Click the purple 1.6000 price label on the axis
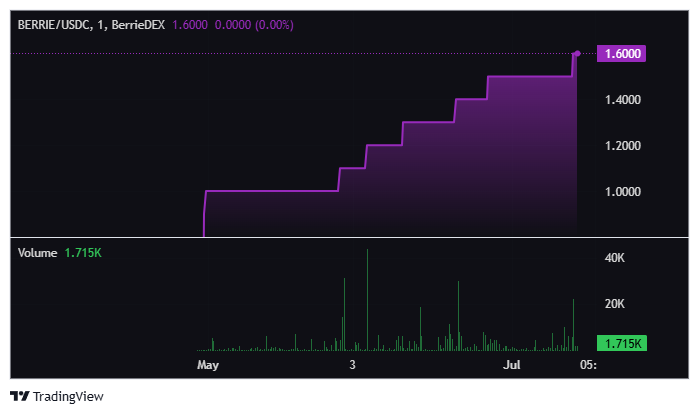The height and width of the screenshot is (414, 699). [x=621, y=53]
